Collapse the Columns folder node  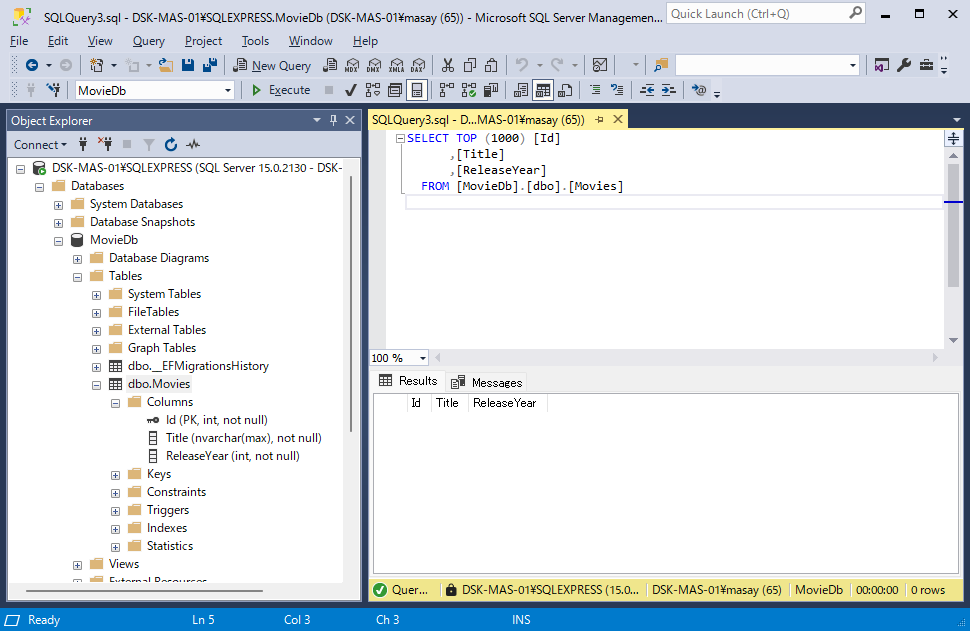(116, 403)
